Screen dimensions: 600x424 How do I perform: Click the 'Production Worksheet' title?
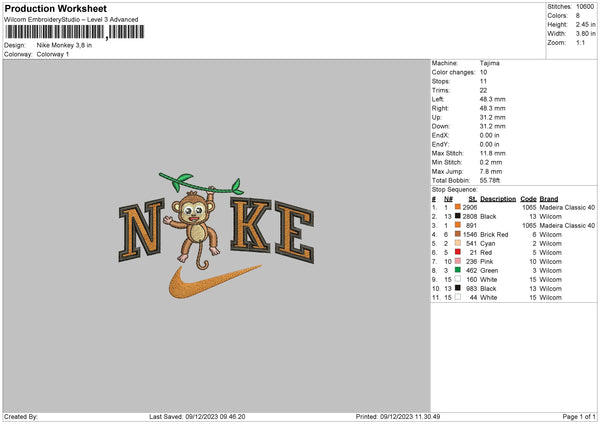coord(55,8)
